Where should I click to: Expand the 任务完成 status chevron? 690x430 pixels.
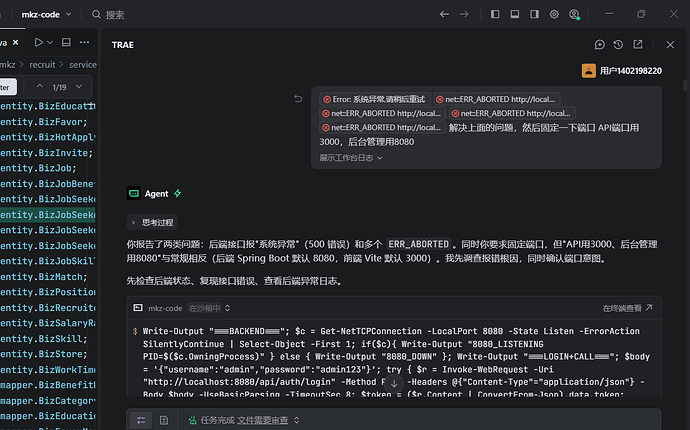297,420
